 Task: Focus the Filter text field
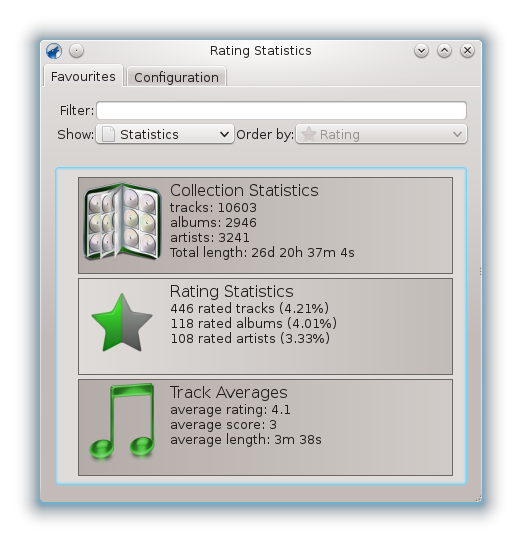(281, 110)
